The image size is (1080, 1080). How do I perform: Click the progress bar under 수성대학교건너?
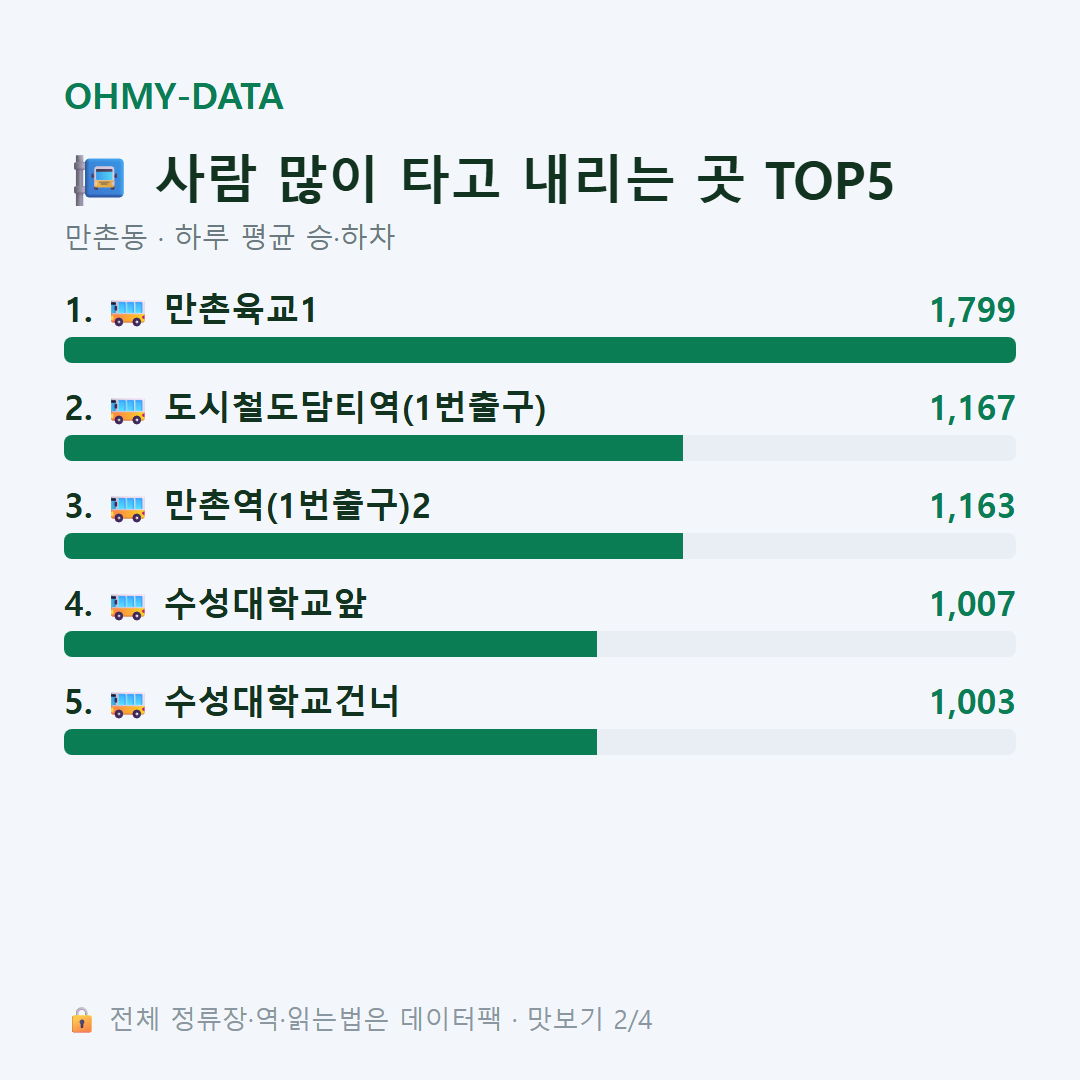pos(540,742)
